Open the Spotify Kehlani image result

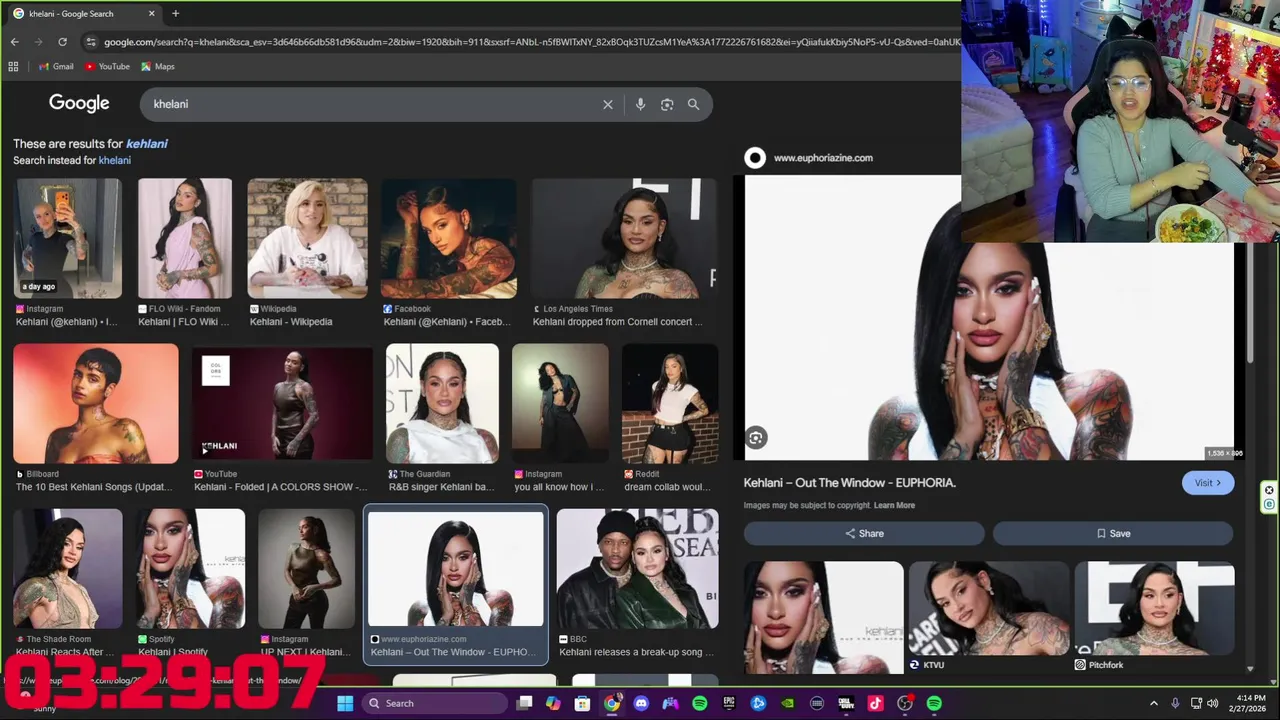(x=190, y=569)
